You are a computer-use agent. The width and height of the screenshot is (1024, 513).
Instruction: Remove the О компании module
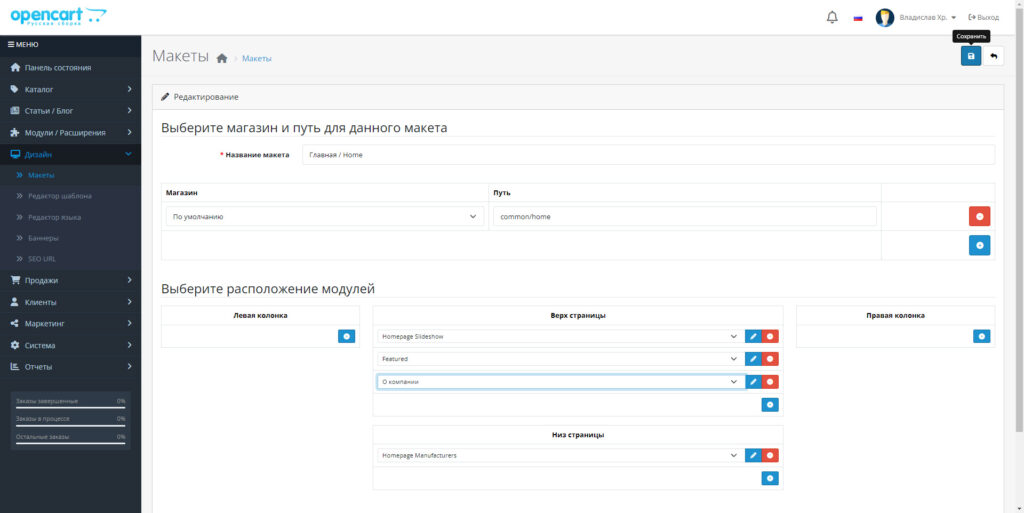[x=770, y=382]
